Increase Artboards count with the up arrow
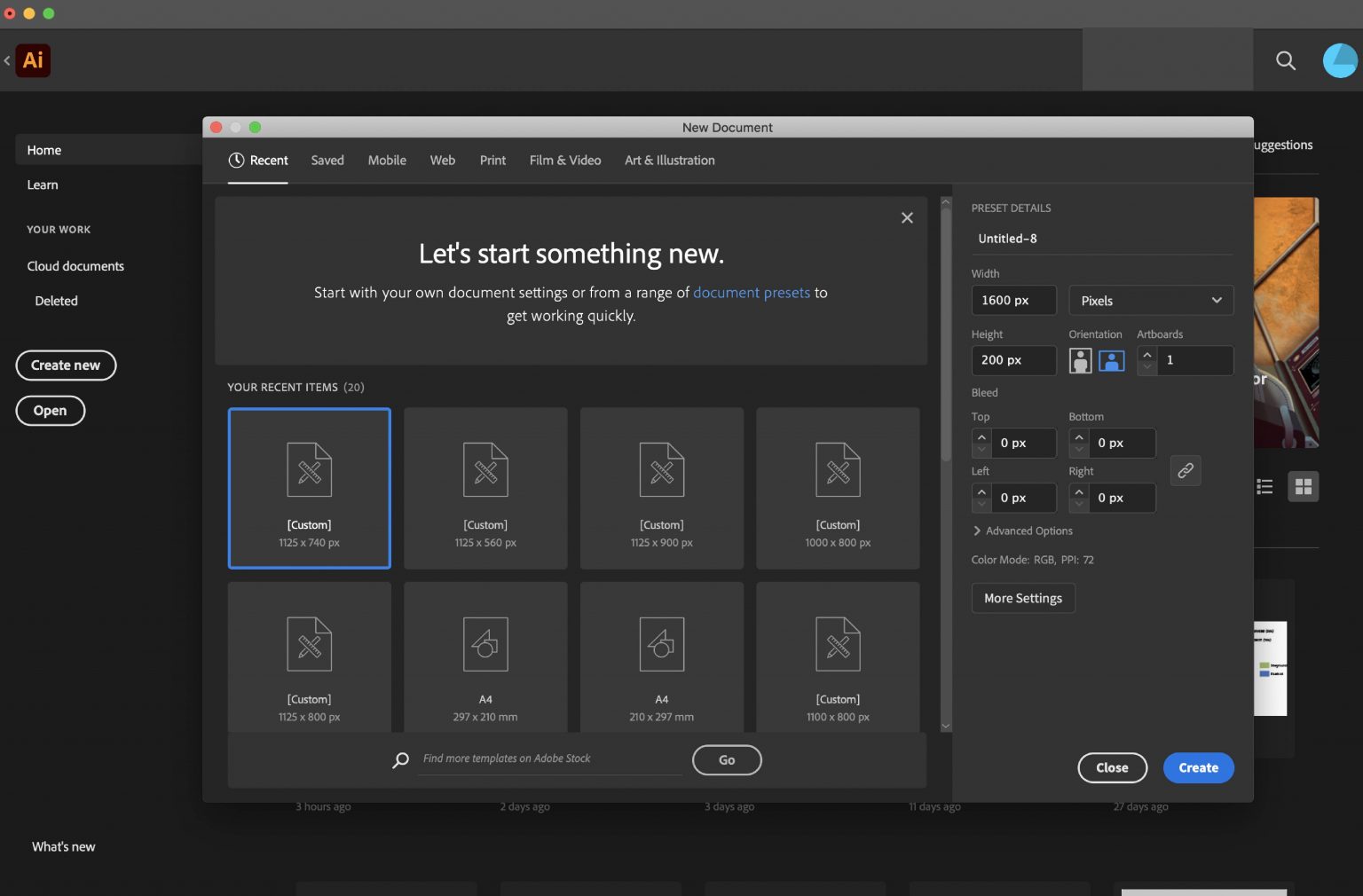The height and width of the screenshot is (896, 1363). click(1146, 355)
